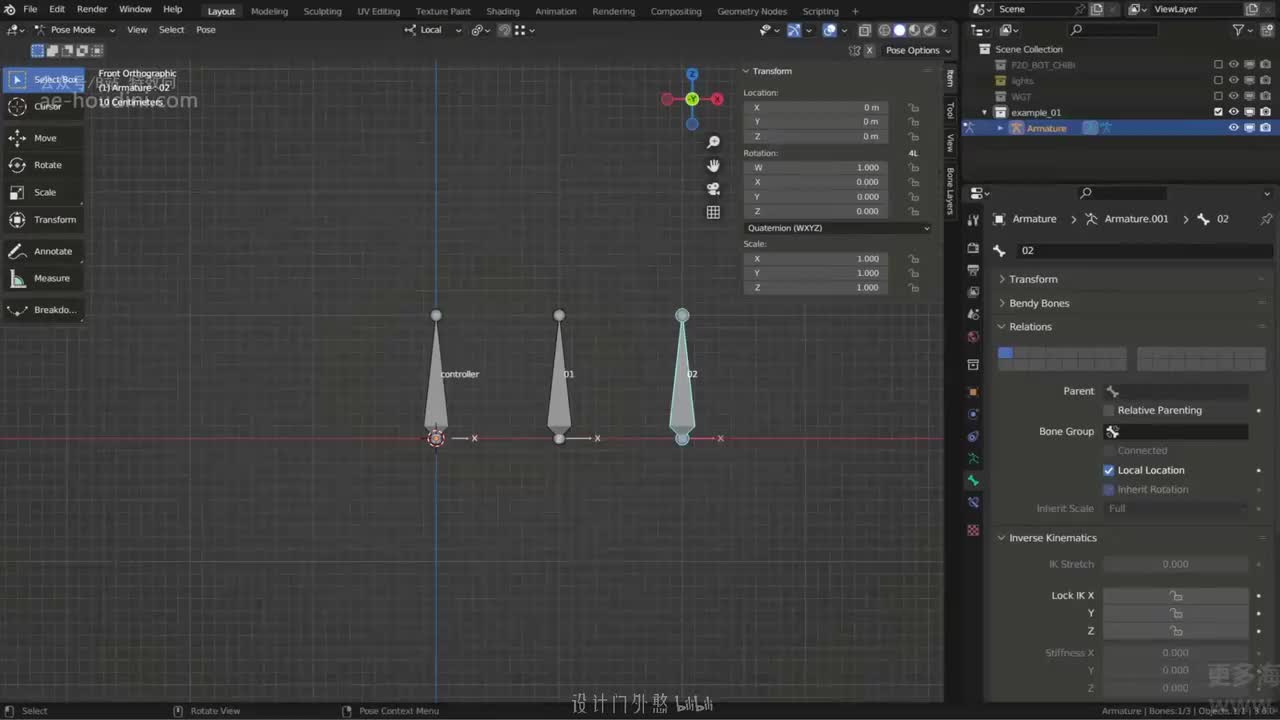Toggle Armature render camera icon
1280x720 pixels.
point(1265,128)
